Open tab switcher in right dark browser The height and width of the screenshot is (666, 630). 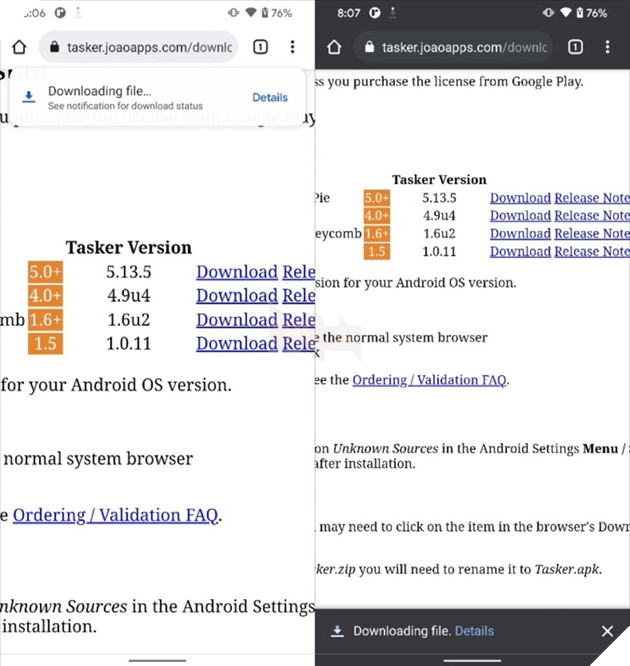(x=575, y=47)
